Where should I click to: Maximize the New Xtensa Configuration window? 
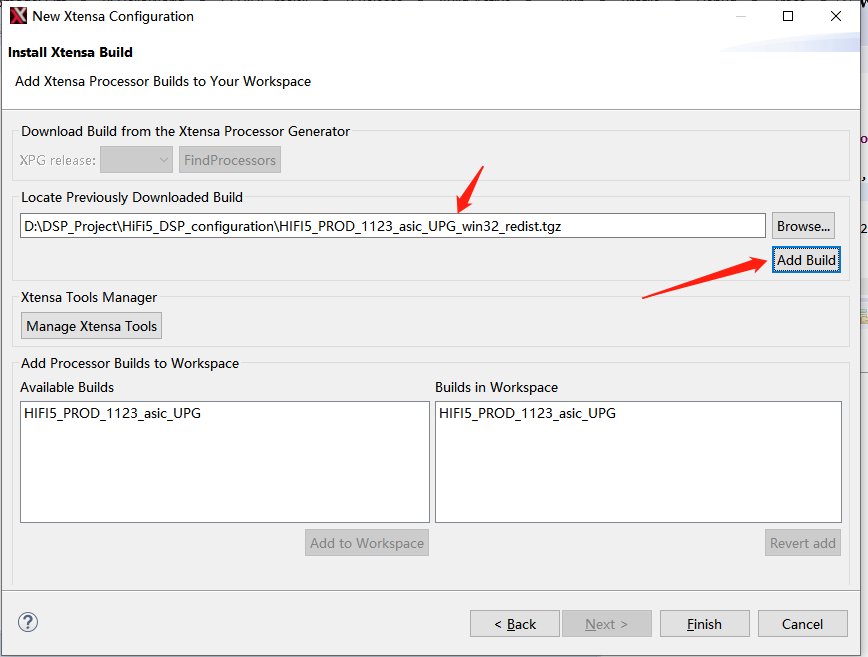click(x=788, y=16)
